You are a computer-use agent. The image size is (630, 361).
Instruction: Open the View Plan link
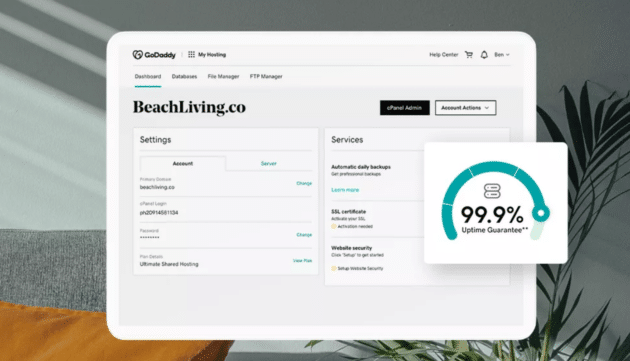(303, 261)
